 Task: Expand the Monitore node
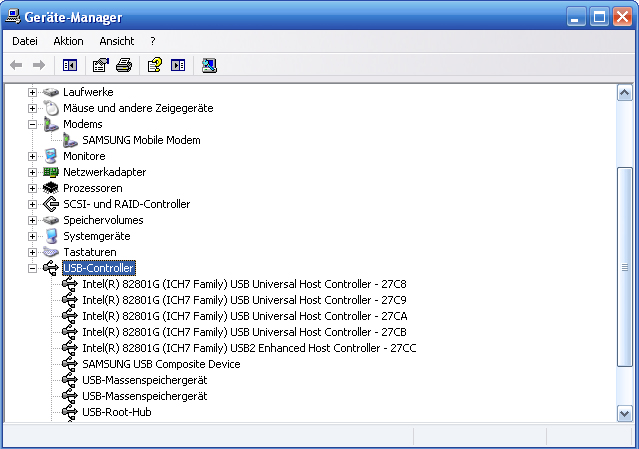(32, 156)
